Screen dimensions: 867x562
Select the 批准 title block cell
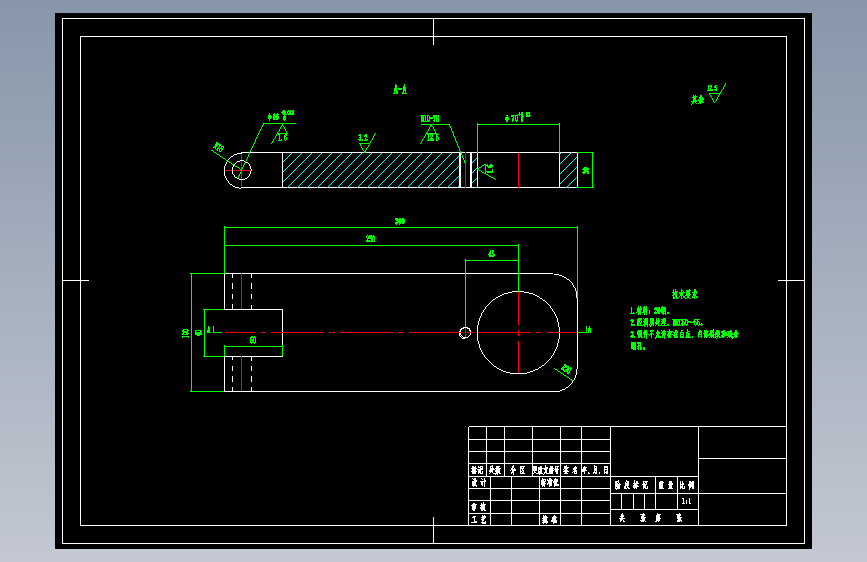pos(550,519)
